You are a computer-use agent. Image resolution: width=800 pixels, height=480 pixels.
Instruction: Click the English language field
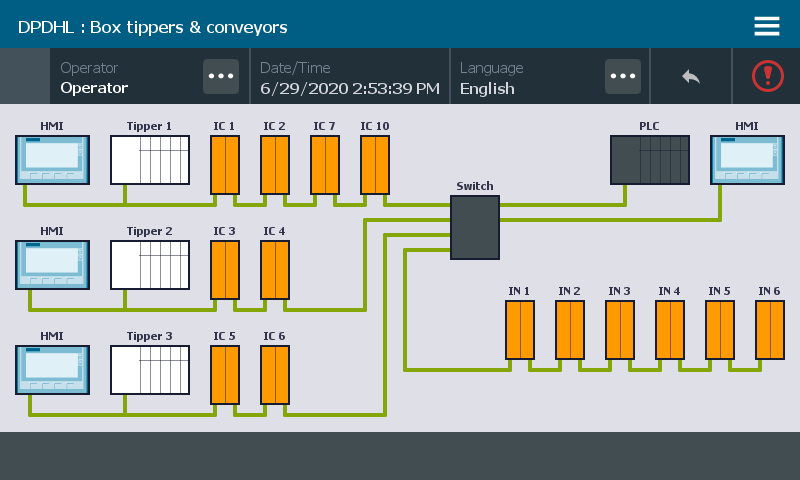pos(525,78)
